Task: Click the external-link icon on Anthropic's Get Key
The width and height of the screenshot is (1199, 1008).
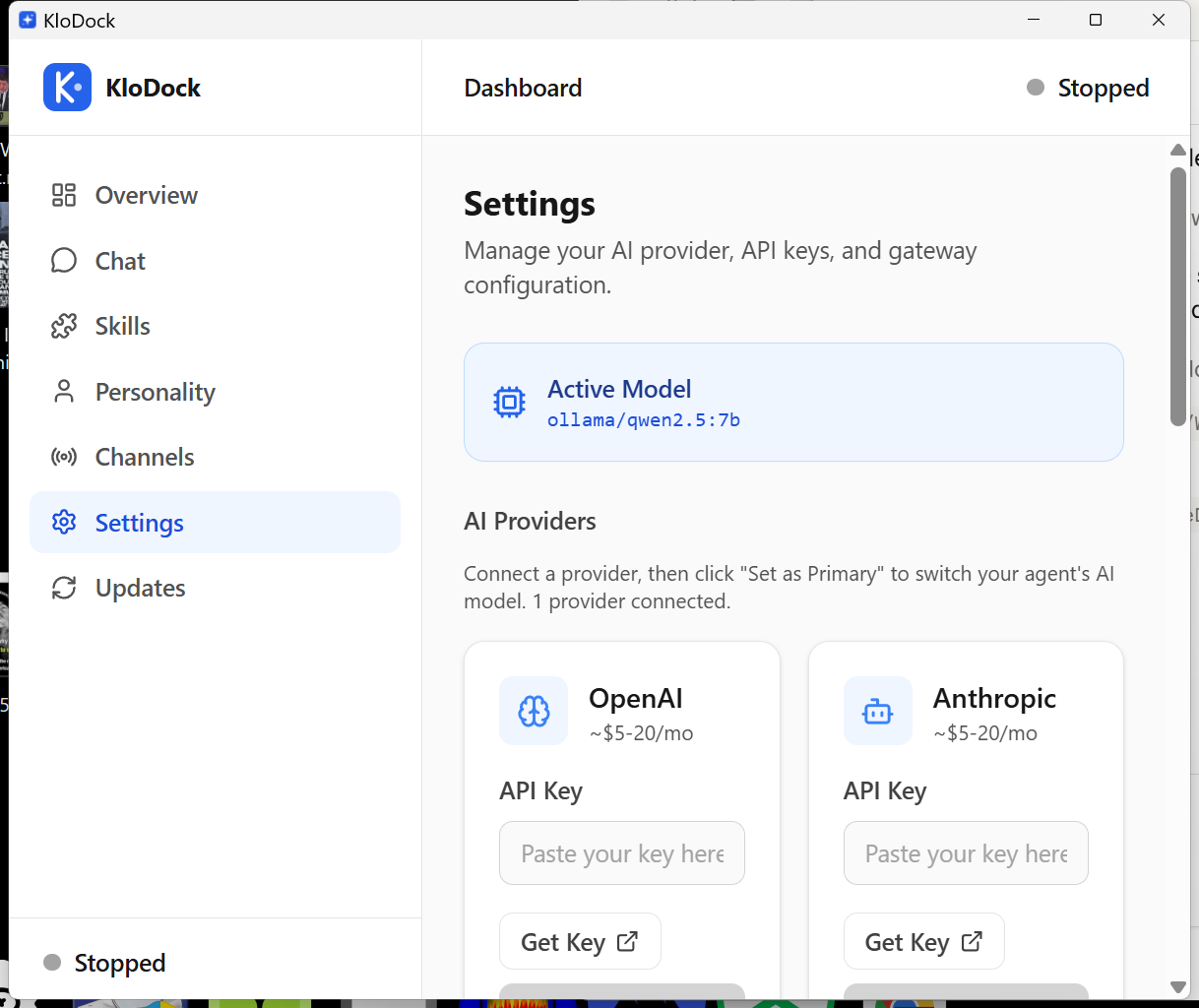Action: 970,941
